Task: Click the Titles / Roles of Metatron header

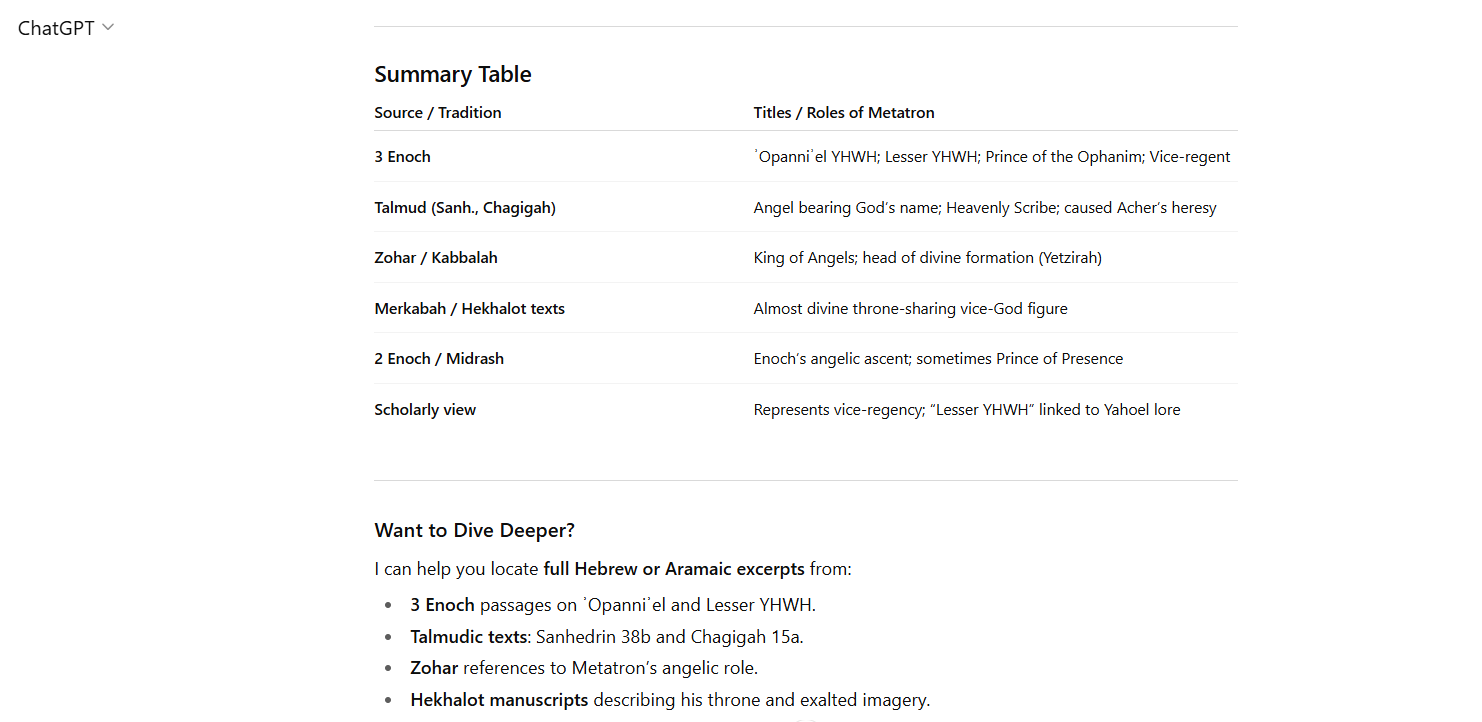Action: (843, 112)
